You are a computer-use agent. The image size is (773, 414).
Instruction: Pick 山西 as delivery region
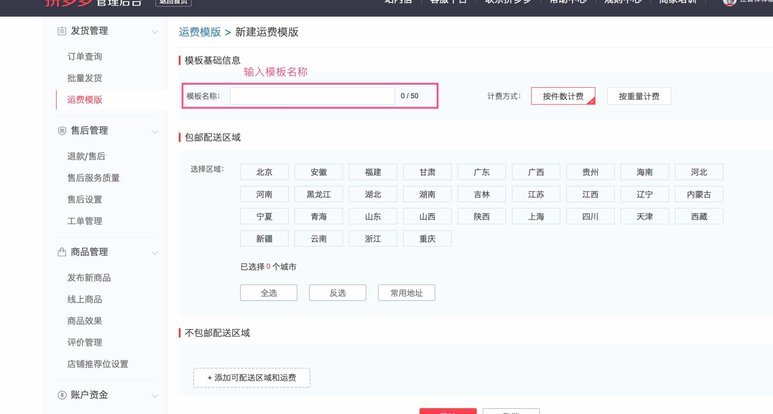coord(427,216)
